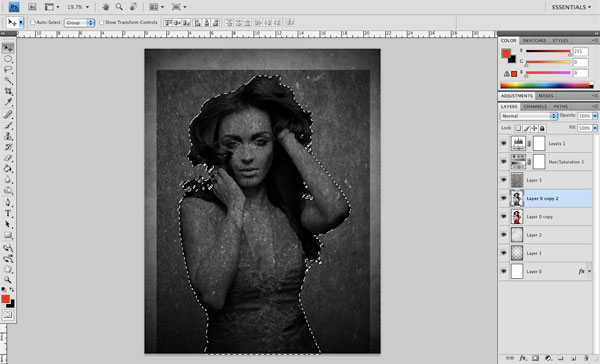The width and height of the screenshot is (600, 364).
Task: Select the Blur tool
Action: coord(8,180)
